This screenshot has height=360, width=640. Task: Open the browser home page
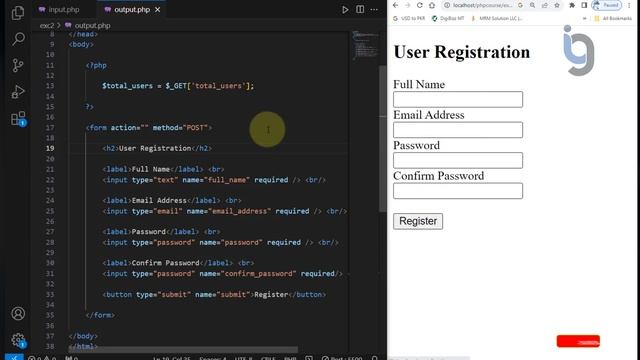click(432, 5)
